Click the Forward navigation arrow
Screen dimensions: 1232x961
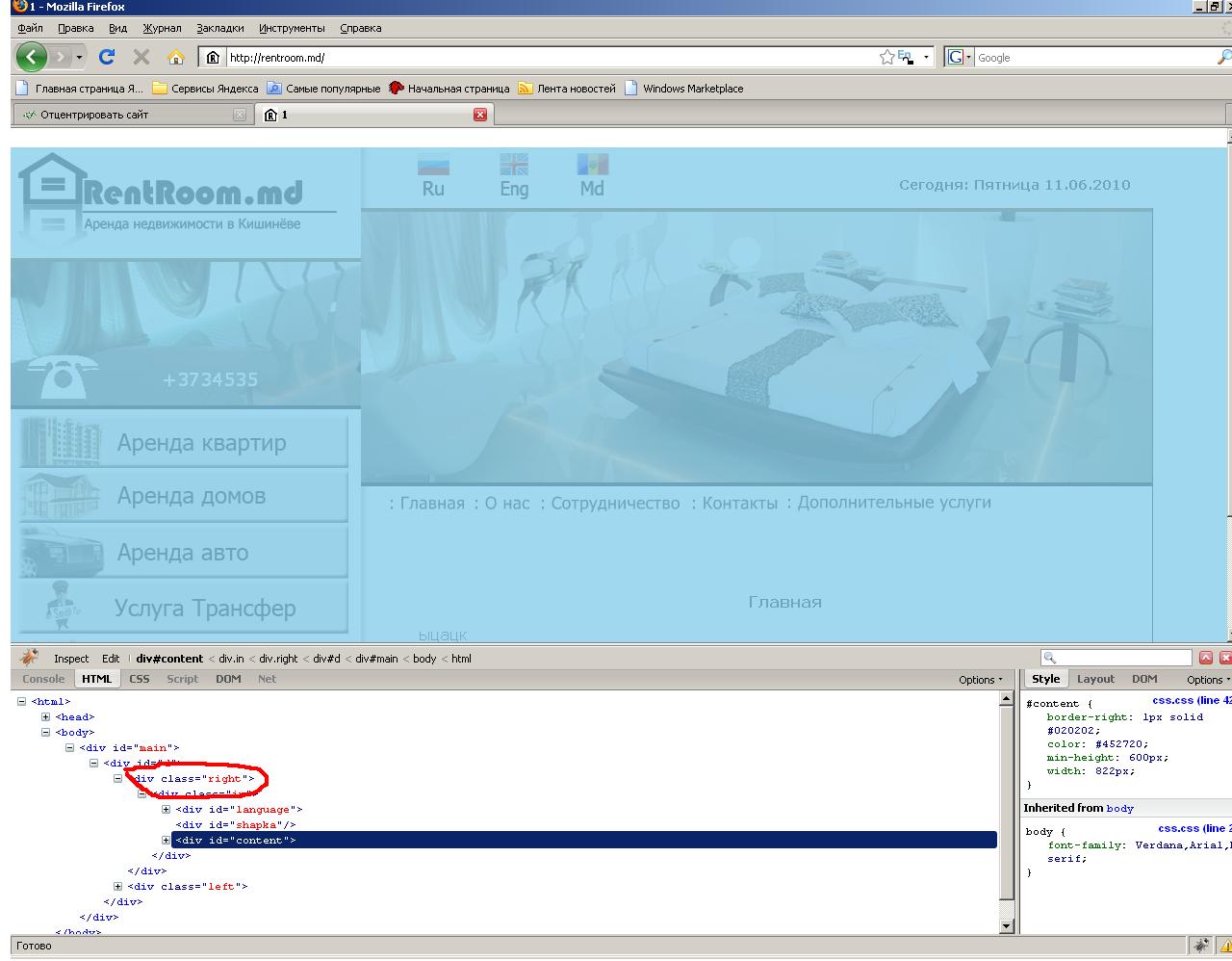pos(61,58)
